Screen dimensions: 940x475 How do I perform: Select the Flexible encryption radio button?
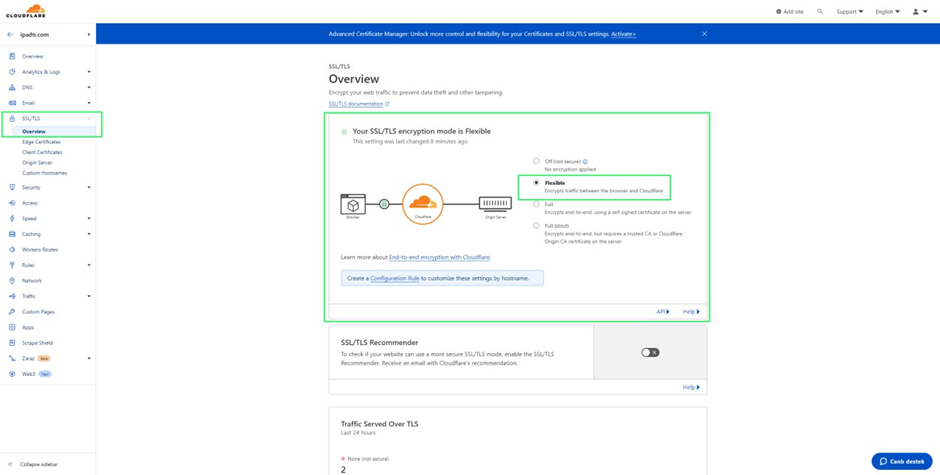[x=536, y=183]
